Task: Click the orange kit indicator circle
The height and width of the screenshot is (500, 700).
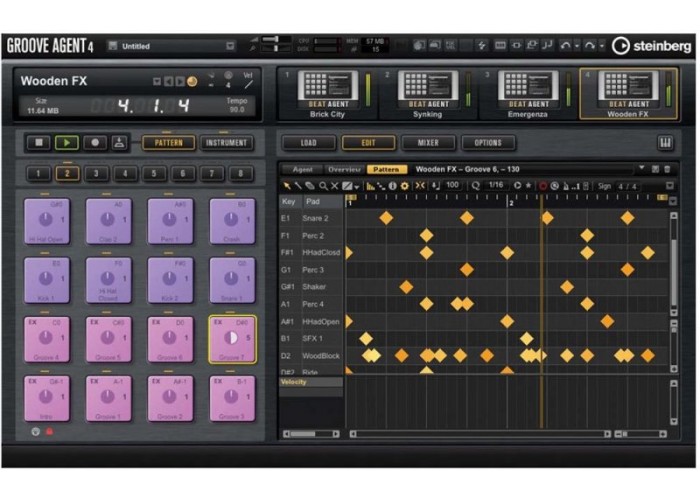Action: tap(192, 82)
